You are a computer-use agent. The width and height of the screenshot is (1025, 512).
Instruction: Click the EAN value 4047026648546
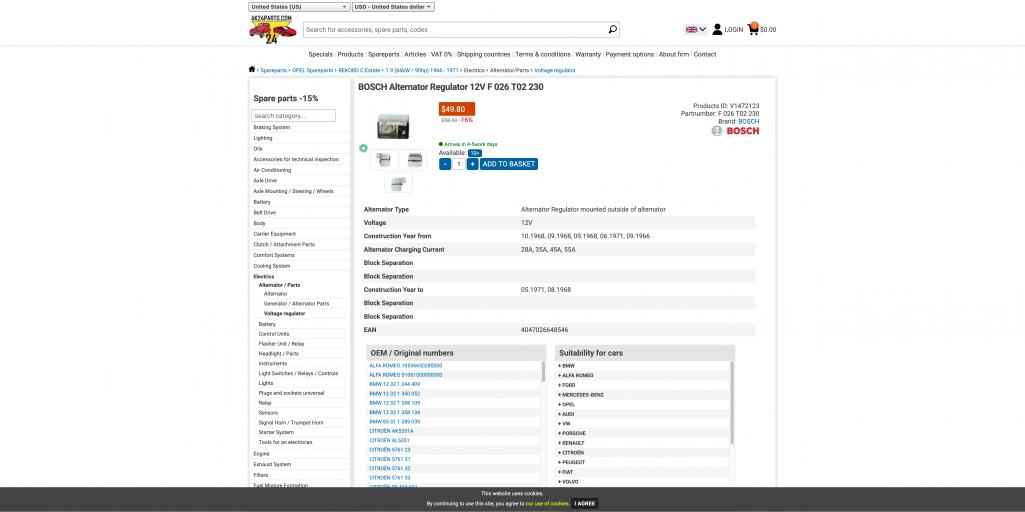pyautogui.click(x=545, y=330)
